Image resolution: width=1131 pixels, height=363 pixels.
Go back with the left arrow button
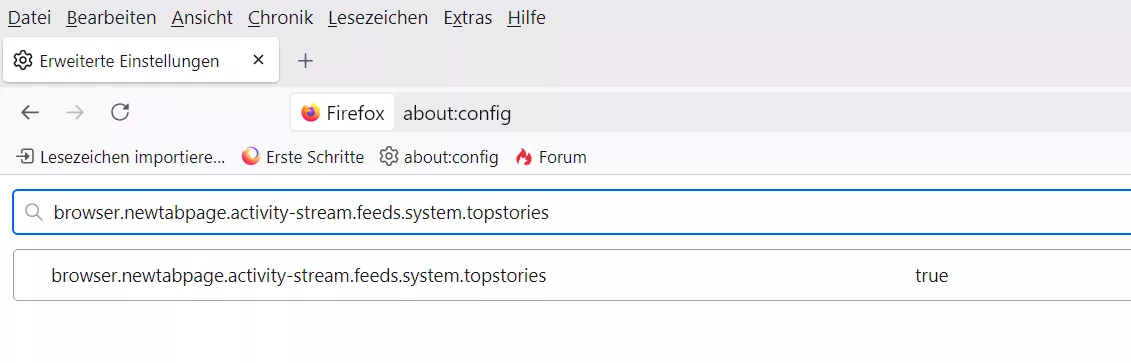click(x=30, y=112)
